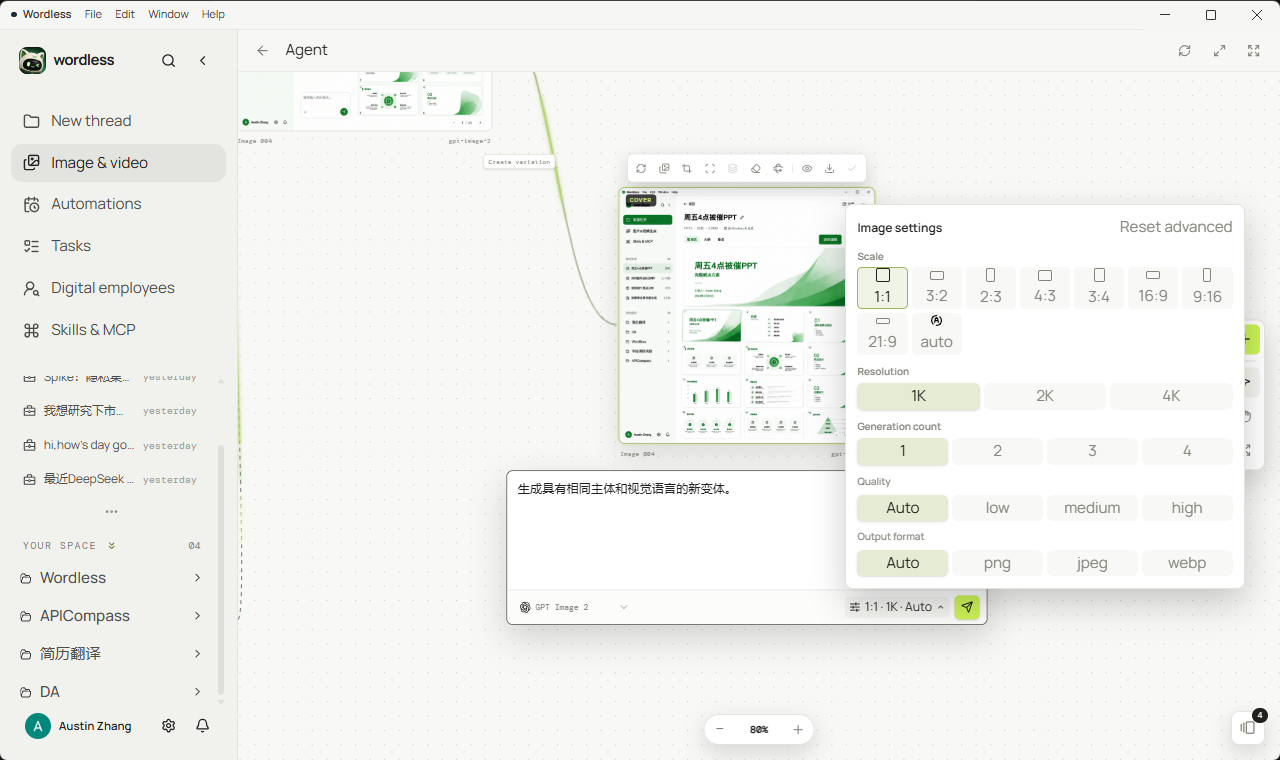Click the refresh icon in top right header
Viewport: 1280px width, 760px height.
tap(1185, 50)
